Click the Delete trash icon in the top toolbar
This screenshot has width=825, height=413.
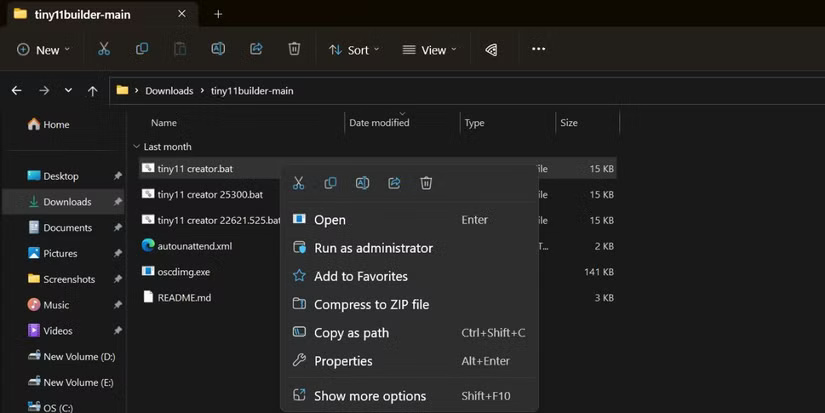click(x=294, y=49)
